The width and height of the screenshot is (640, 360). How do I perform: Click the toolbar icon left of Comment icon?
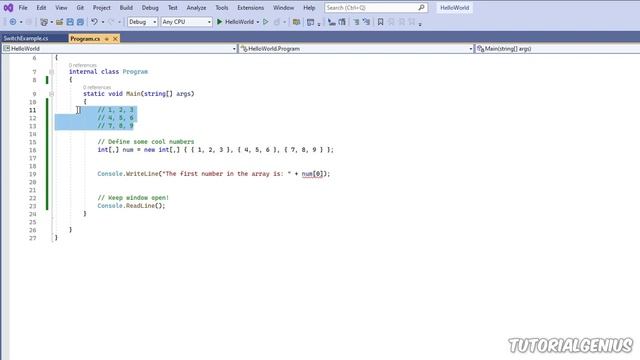(342, 22)
